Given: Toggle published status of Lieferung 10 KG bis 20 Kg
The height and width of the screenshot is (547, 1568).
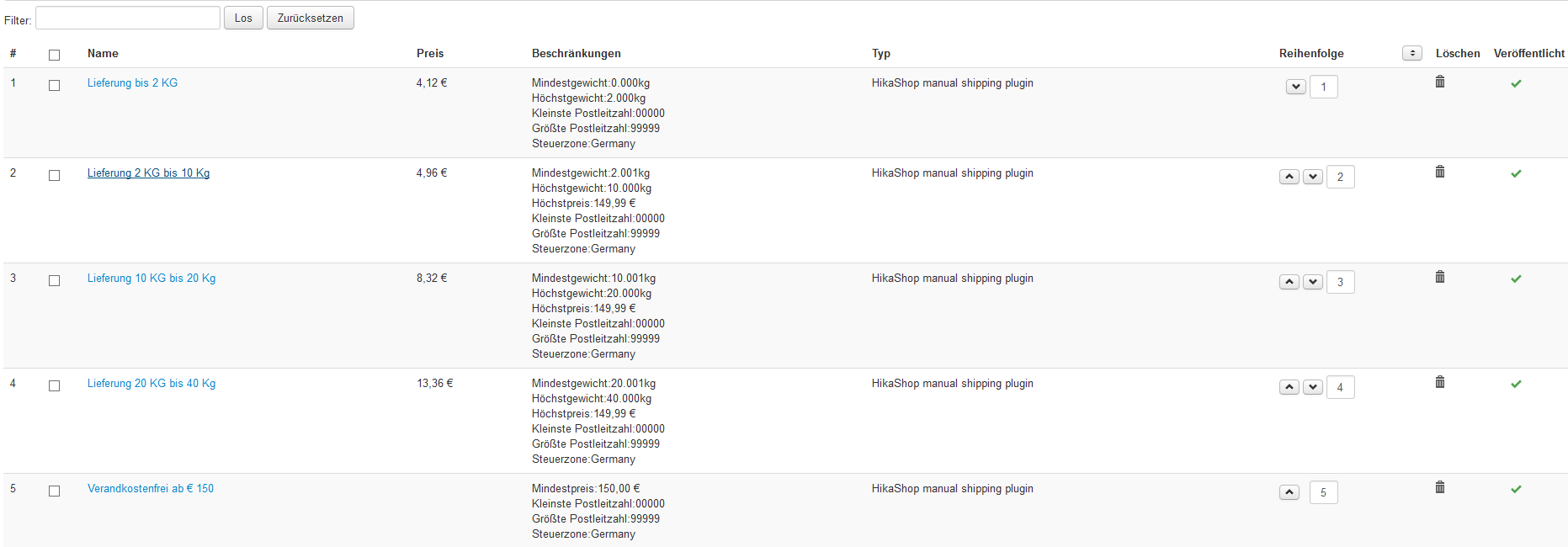Looking at the screenshot, I should (x=1516, y=279).
